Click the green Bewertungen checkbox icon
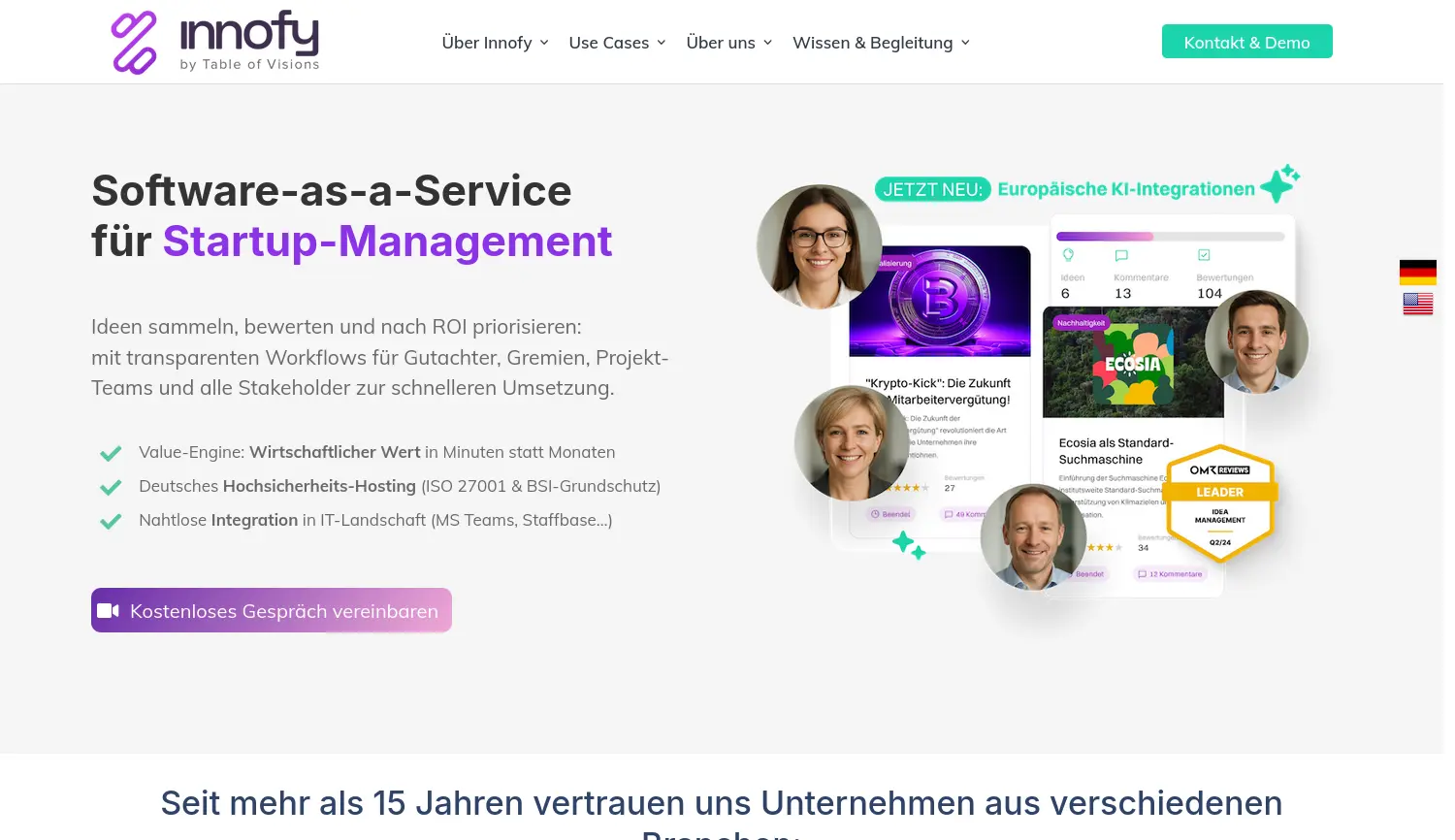Image resolution: width=1455 pixels, height=840 pixels. (x=1203, y=255)
